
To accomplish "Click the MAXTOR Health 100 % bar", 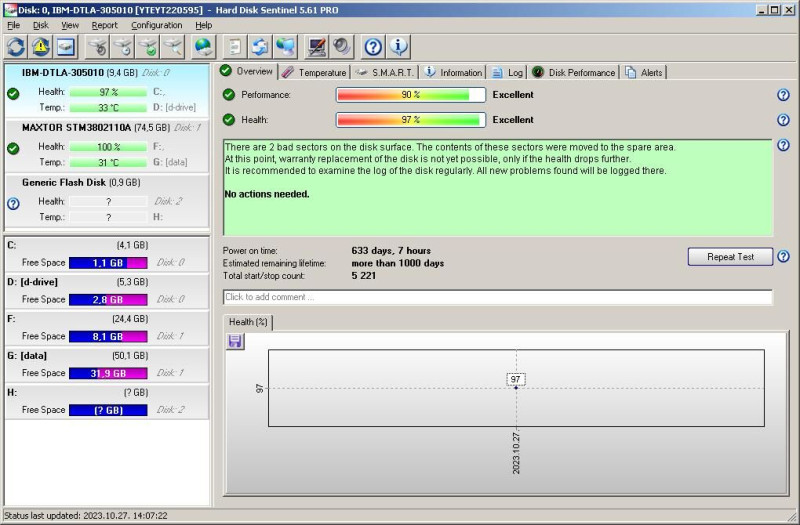I will coord(108,147).
